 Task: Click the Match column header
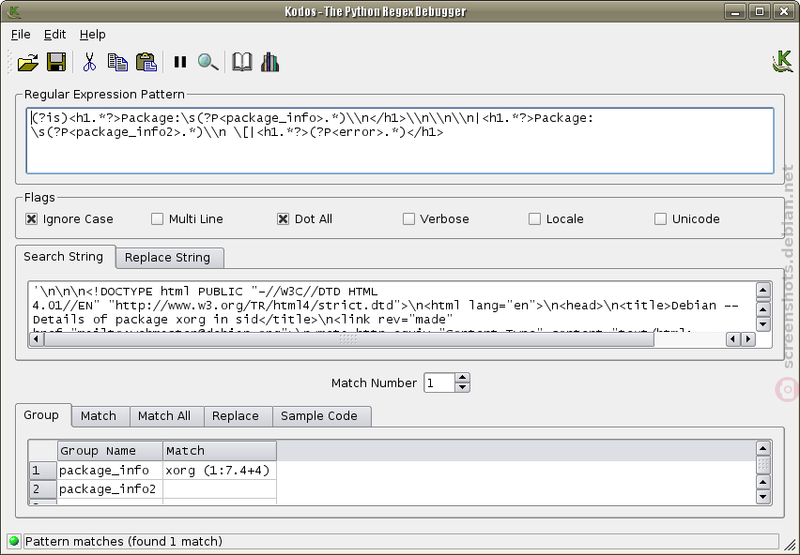pos(220,451)
